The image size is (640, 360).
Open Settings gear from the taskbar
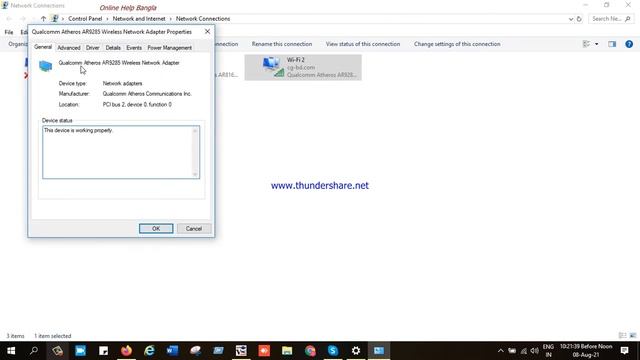(x=356, y=351)
